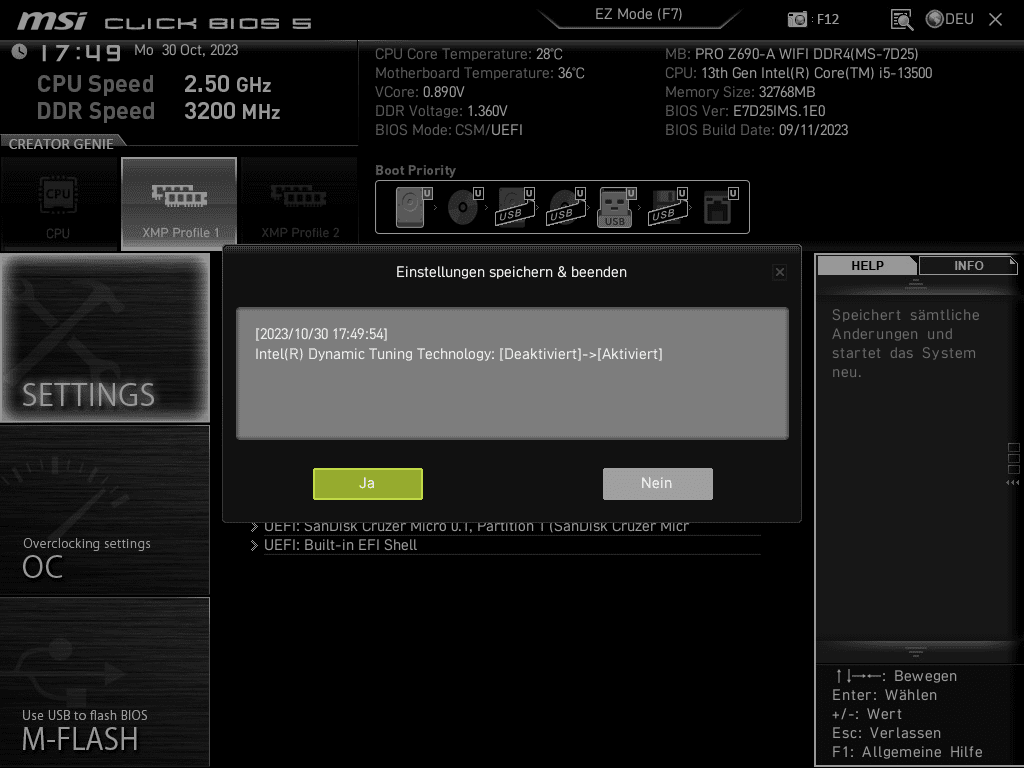1024x768 pixels.
Task: Click the Boot Priority label
Action: [415, 170]
